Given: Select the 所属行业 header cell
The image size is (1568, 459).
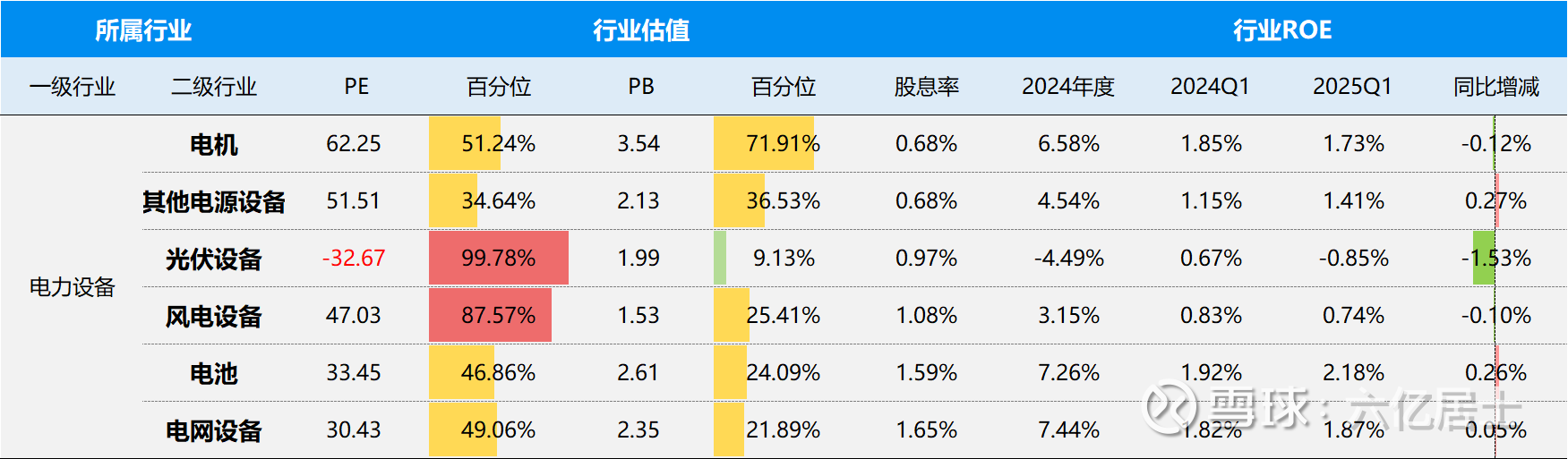Looking at the screenshot, I should (x=143, y=30).
